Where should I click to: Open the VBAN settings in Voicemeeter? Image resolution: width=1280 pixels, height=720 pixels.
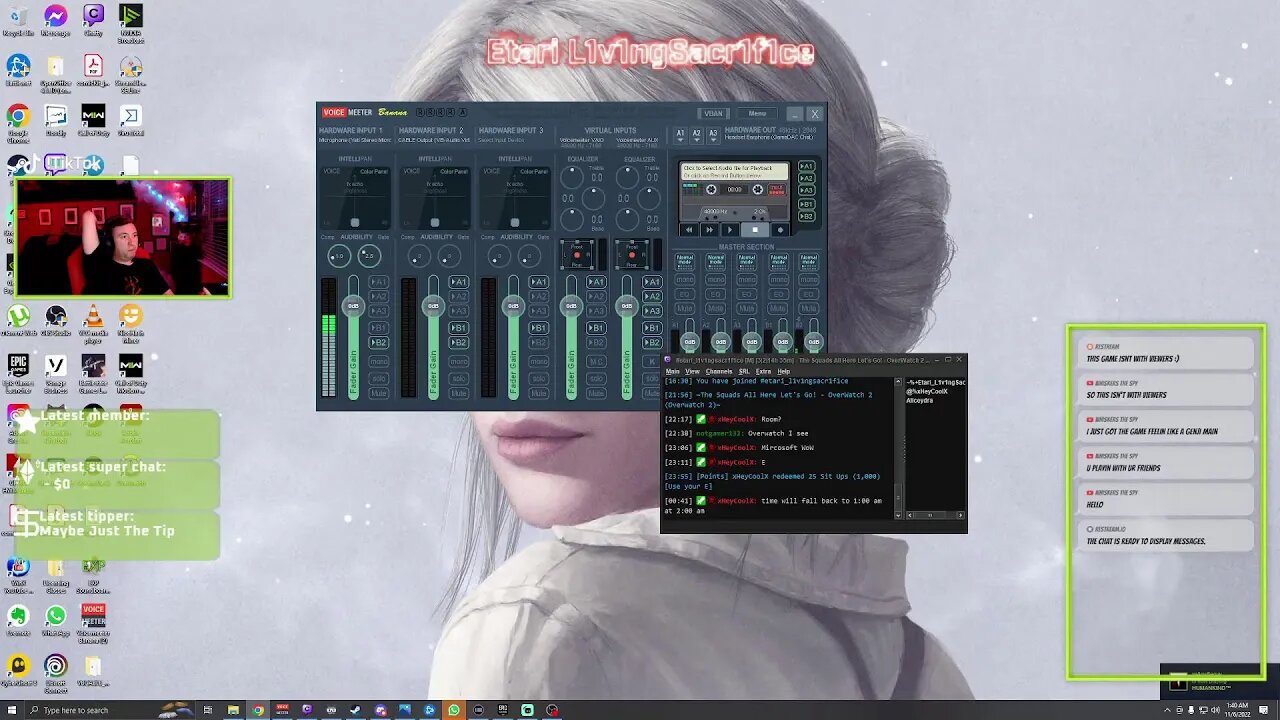click(713, 113)
